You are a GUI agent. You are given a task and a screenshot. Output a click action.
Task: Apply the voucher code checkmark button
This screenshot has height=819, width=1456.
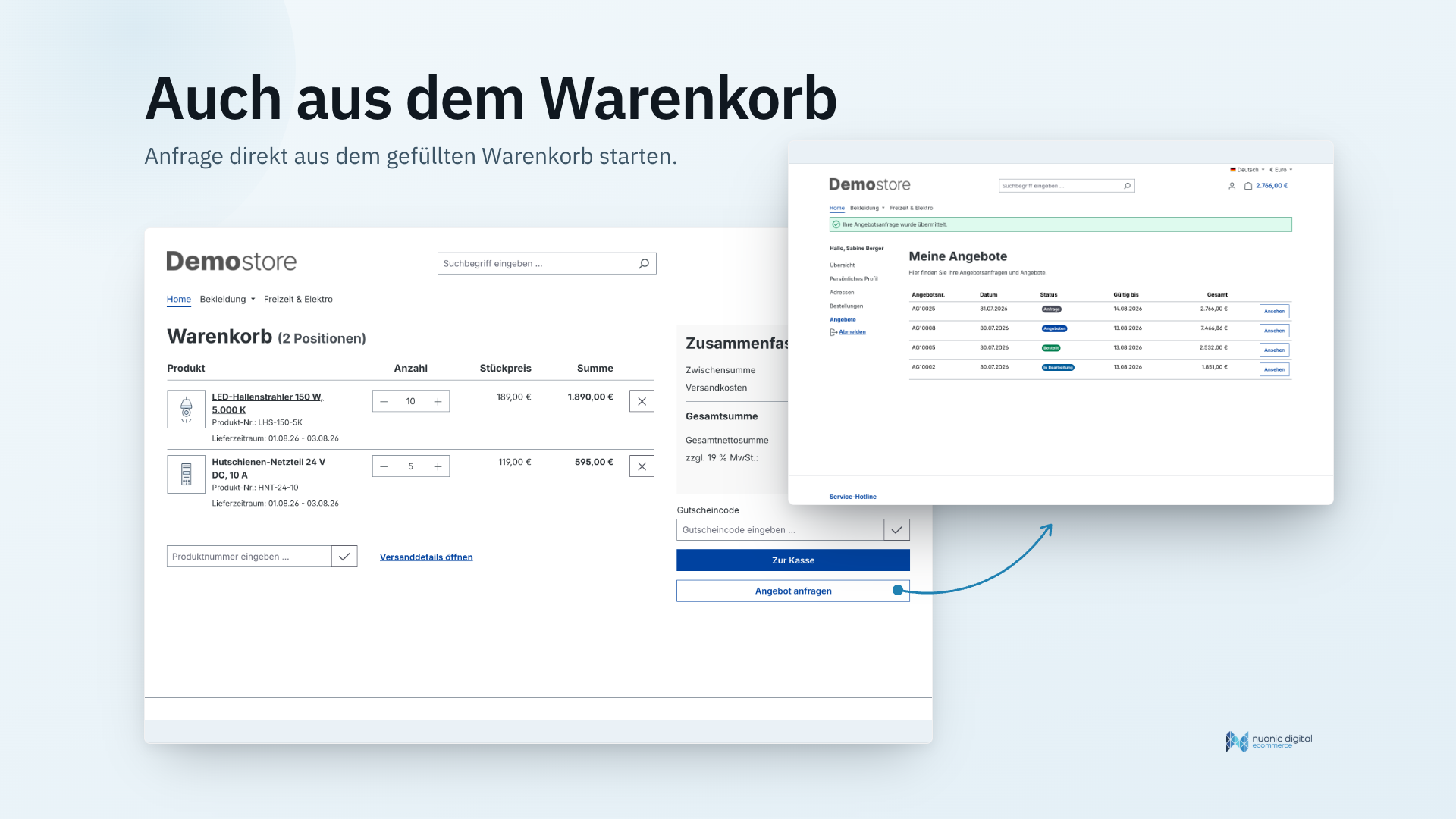point(896,530)
